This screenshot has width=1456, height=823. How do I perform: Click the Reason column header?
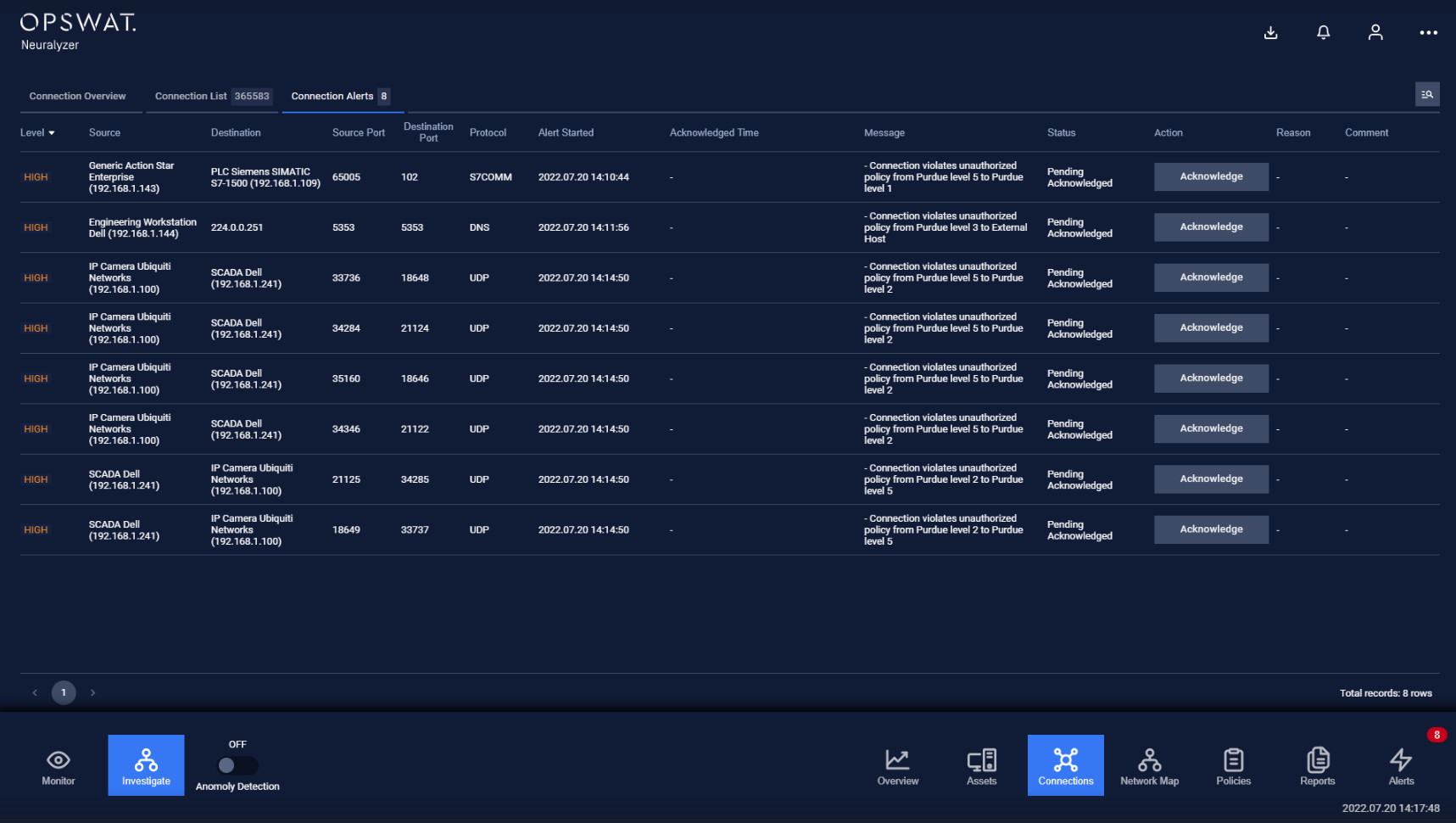(1293, 133)
